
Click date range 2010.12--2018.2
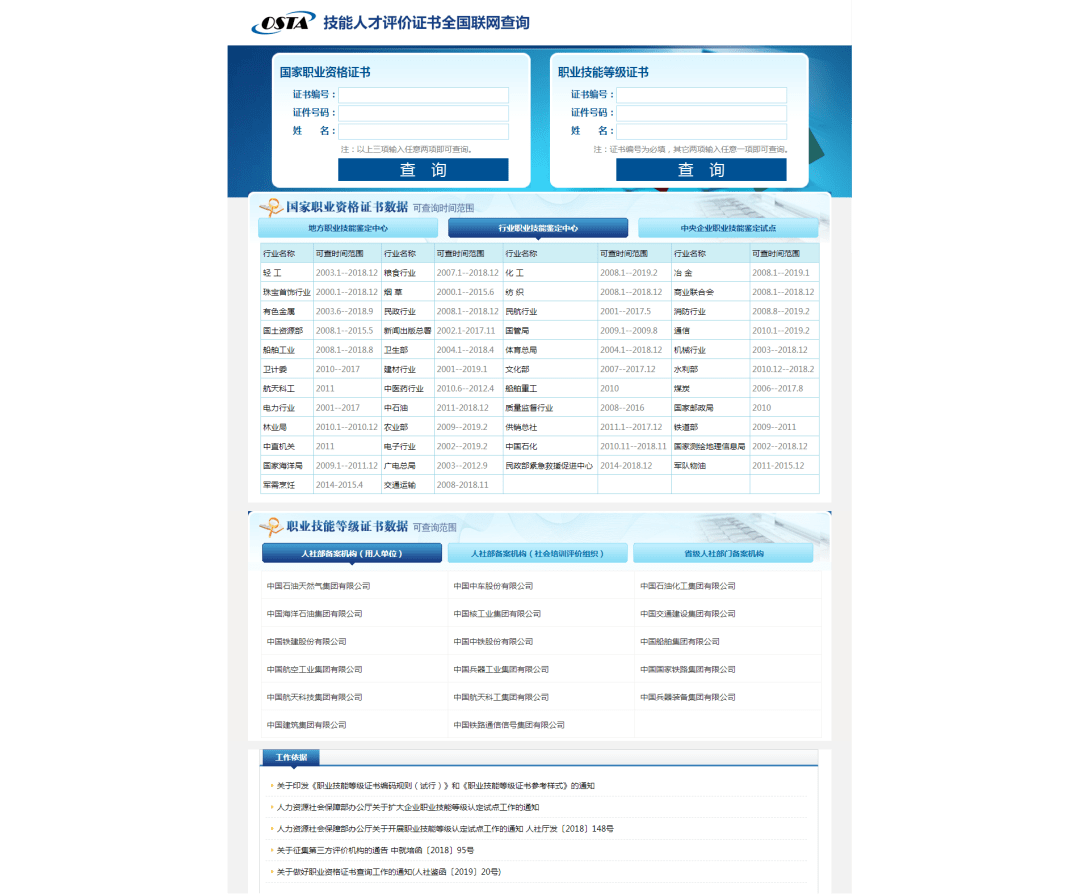click(783, 369)
